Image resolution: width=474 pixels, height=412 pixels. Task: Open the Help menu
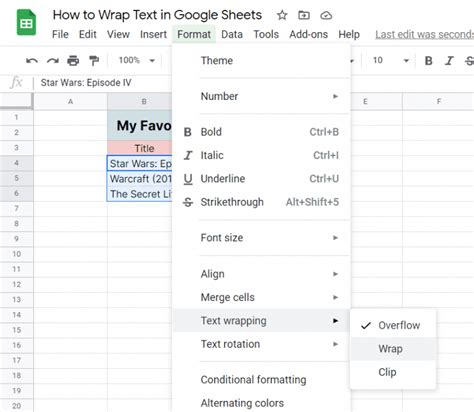349,34
